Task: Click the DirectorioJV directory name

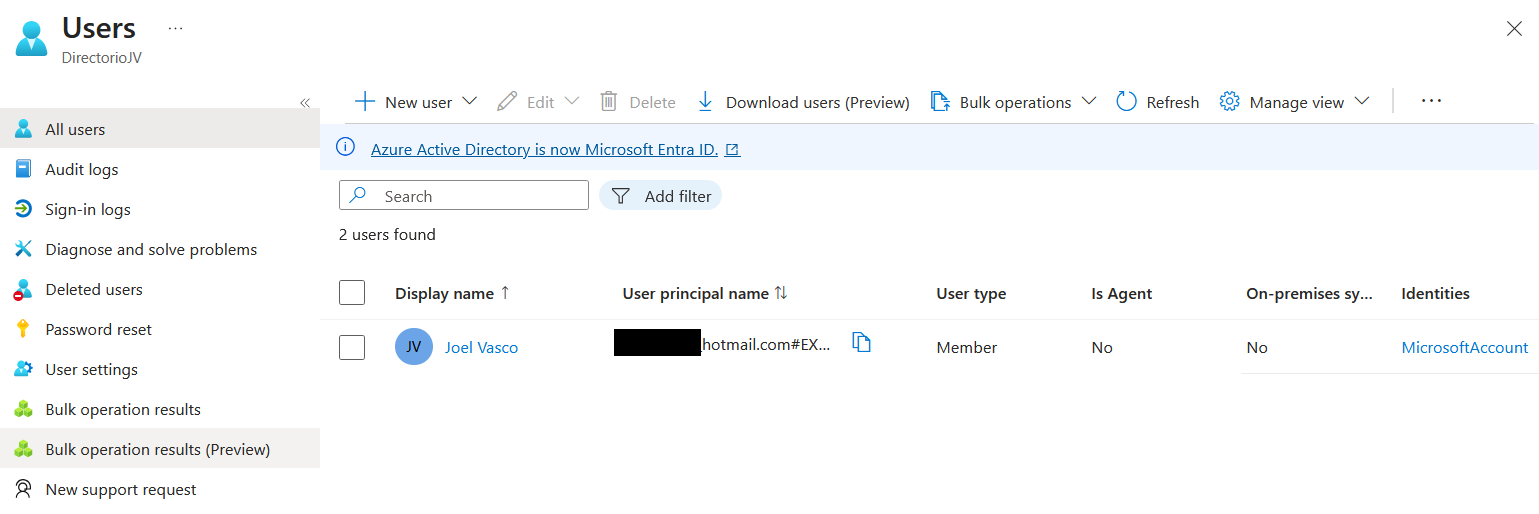Action: tap(102, 57)
